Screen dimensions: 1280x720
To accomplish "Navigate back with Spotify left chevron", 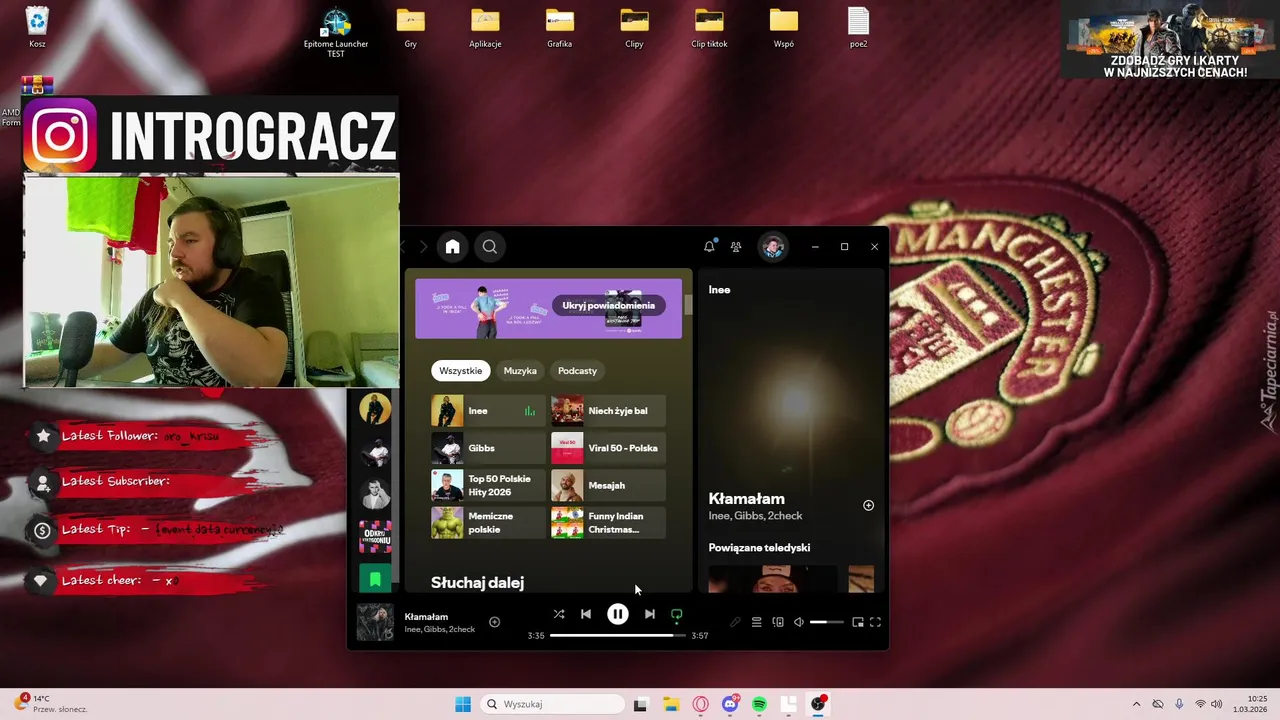I will click(x=404, y=246).
